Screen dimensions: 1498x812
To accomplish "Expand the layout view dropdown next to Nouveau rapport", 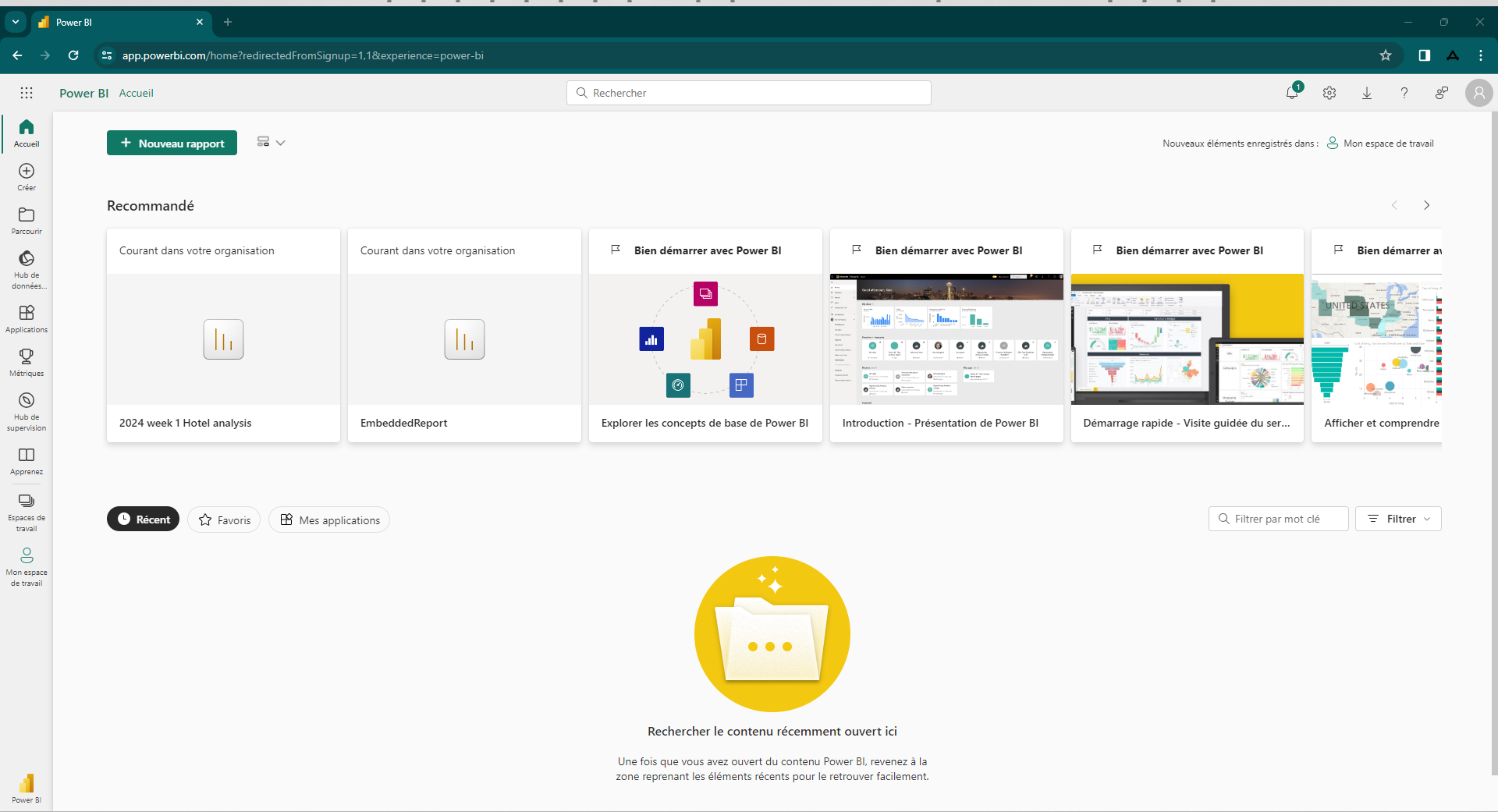I will point(272,142).
